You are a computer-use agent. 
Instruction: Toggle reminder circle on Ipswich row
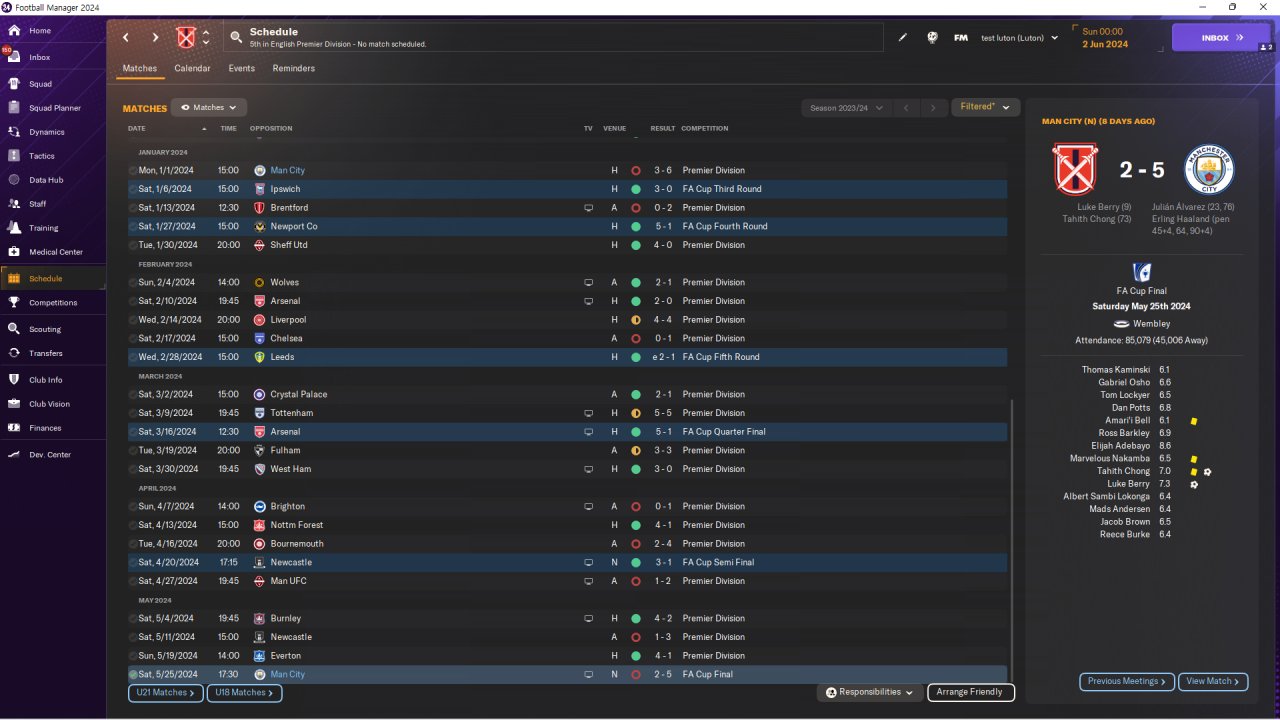pos(133,189)
